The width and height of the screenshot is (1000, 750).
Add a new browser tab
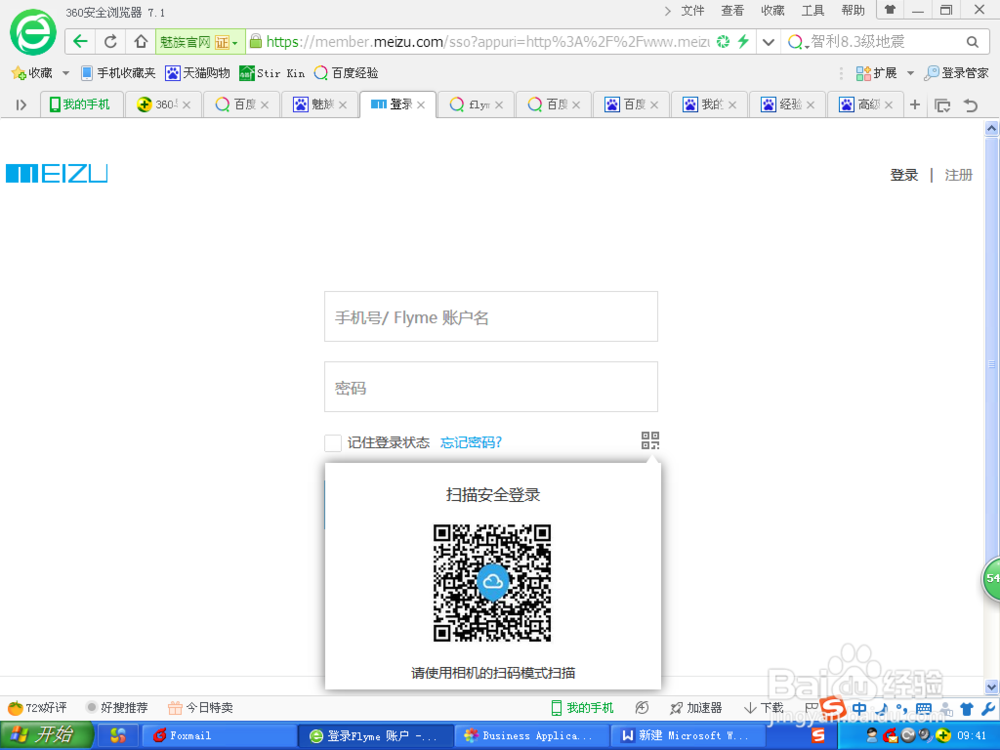point(915,105)
